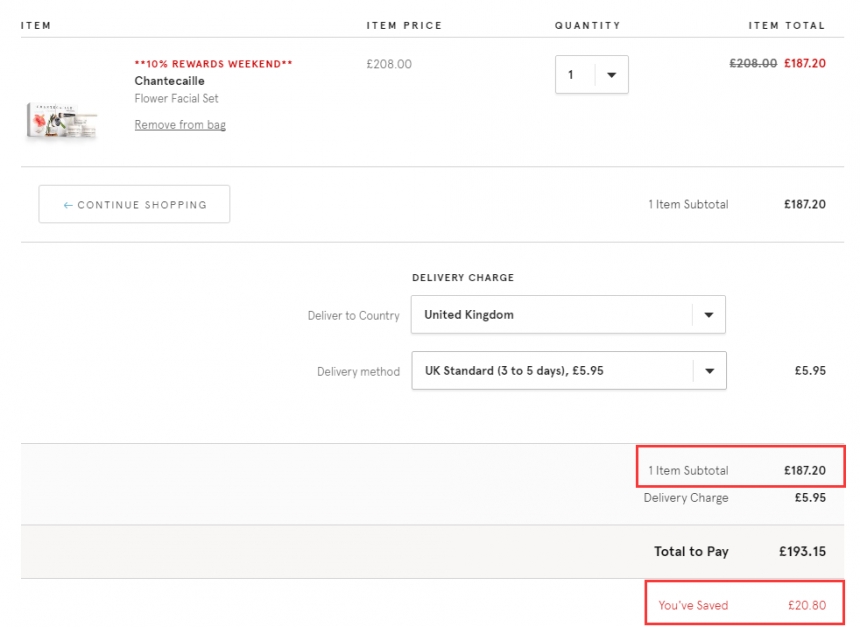Click the Continue Shopping button

[x=134, y=204]
